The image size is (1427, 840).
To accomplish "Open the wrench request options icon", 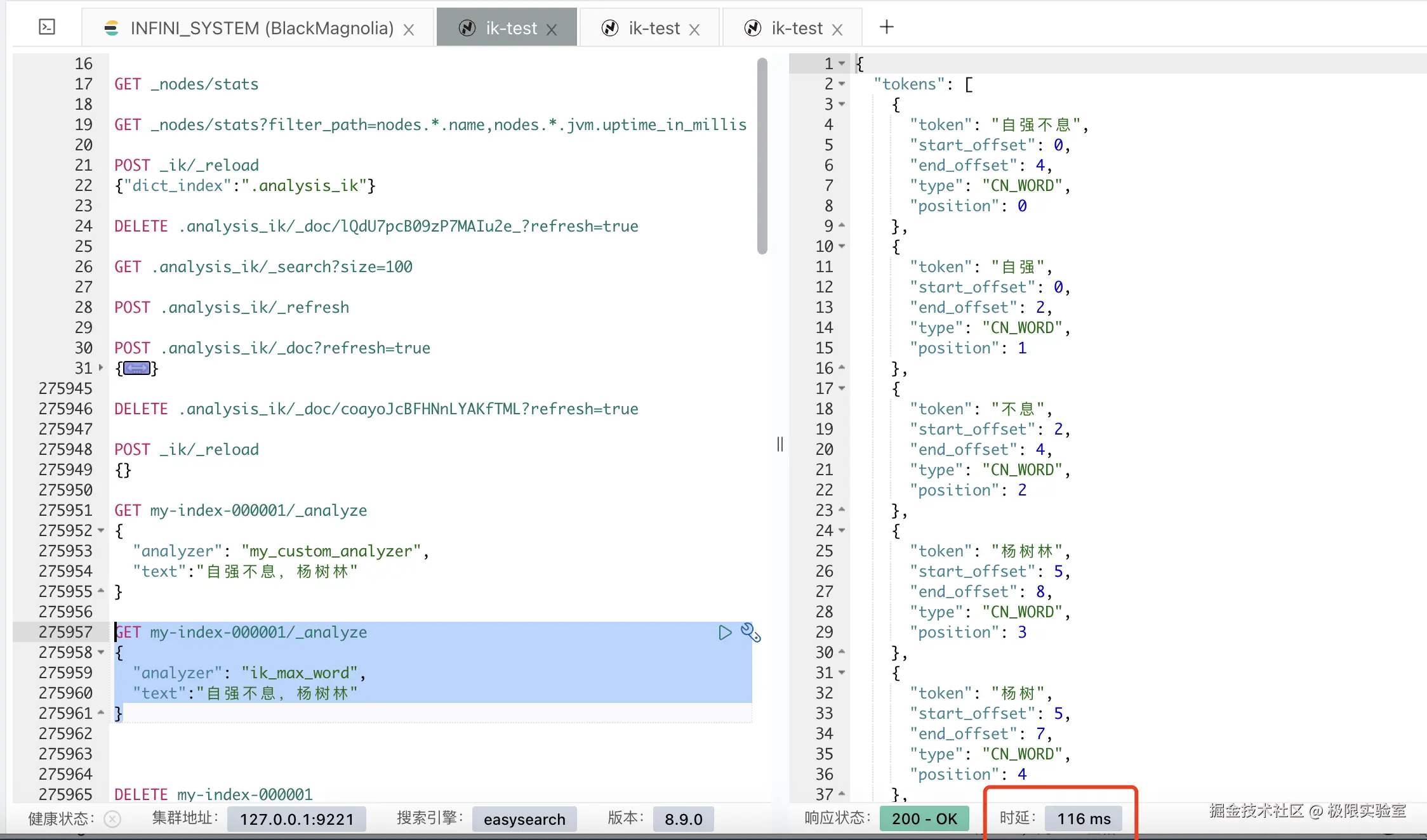I will point(750,633).
